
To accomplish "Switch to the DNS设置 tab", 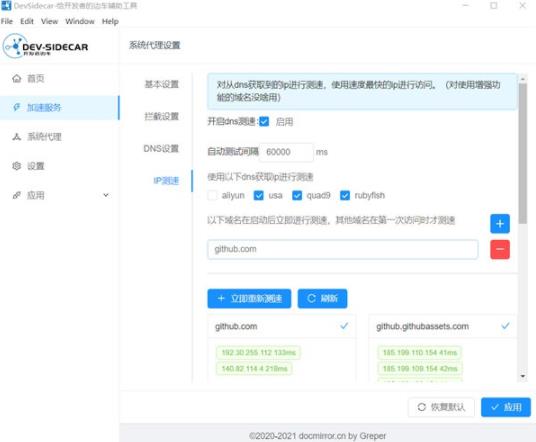I will 161,149.
